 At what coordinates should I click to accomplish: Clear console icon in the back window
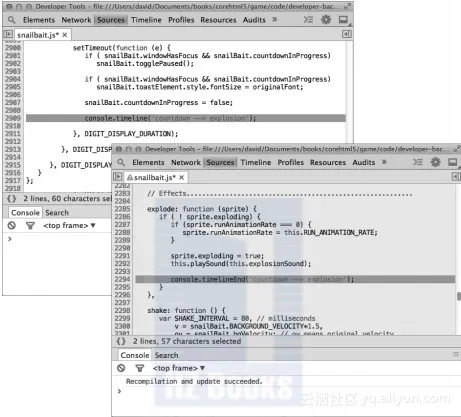(x=12, y=226)
